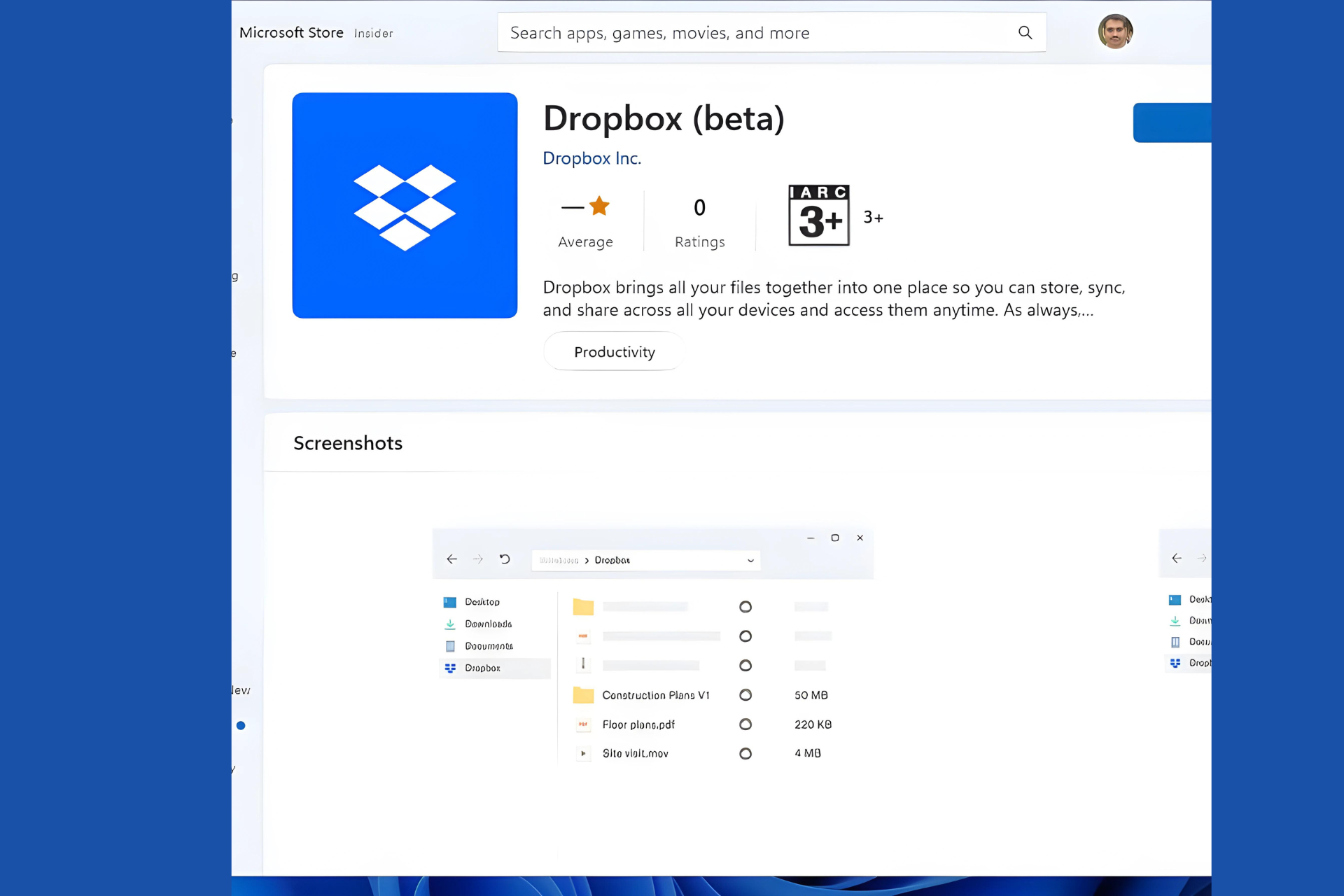Screen dimensions: 1344x896
Task: Click the Dropbox (beta) app title
Action: click(x=664, y=118)
